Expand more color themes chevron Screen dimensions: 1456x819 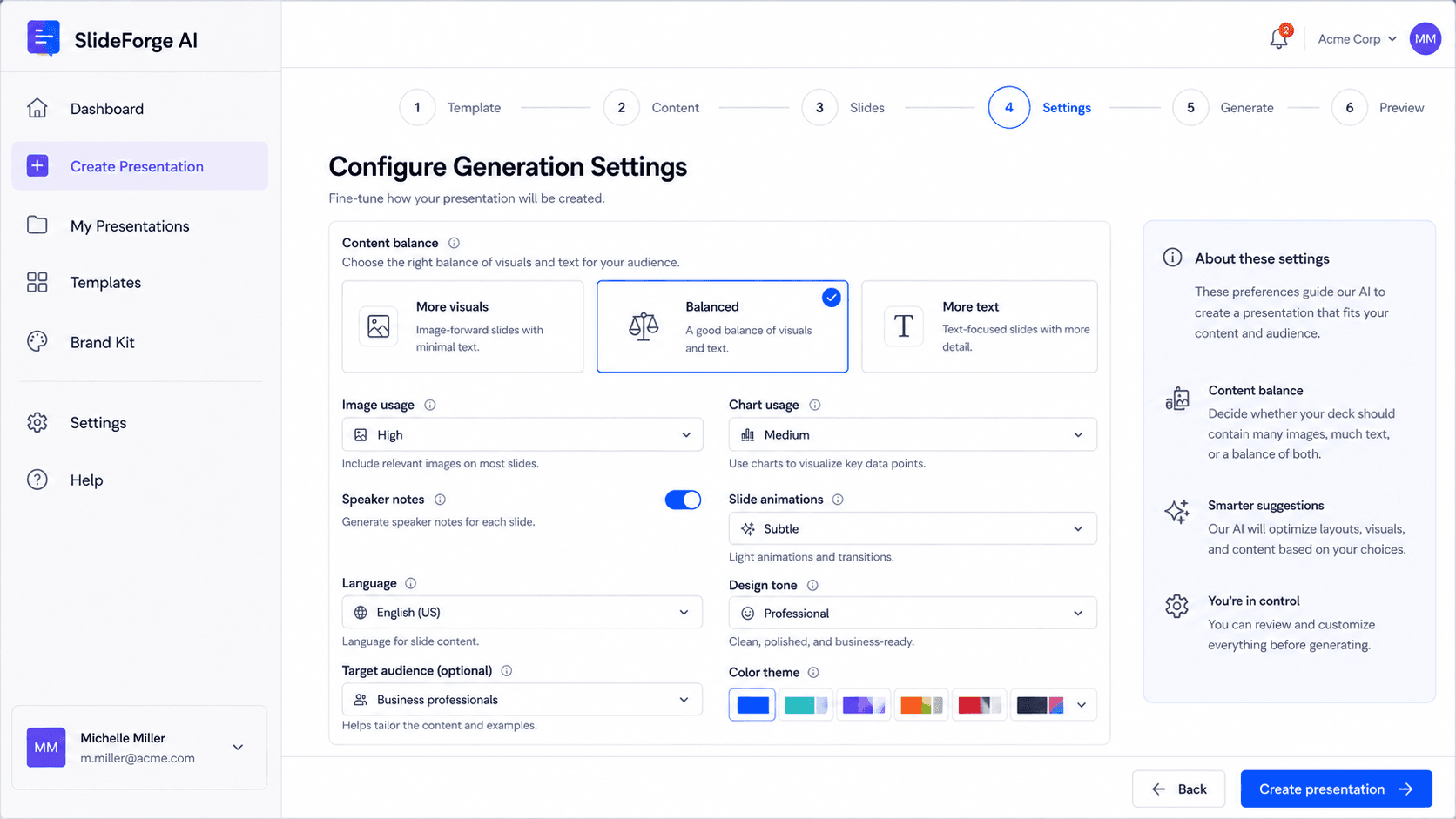tap(1082, 705)
